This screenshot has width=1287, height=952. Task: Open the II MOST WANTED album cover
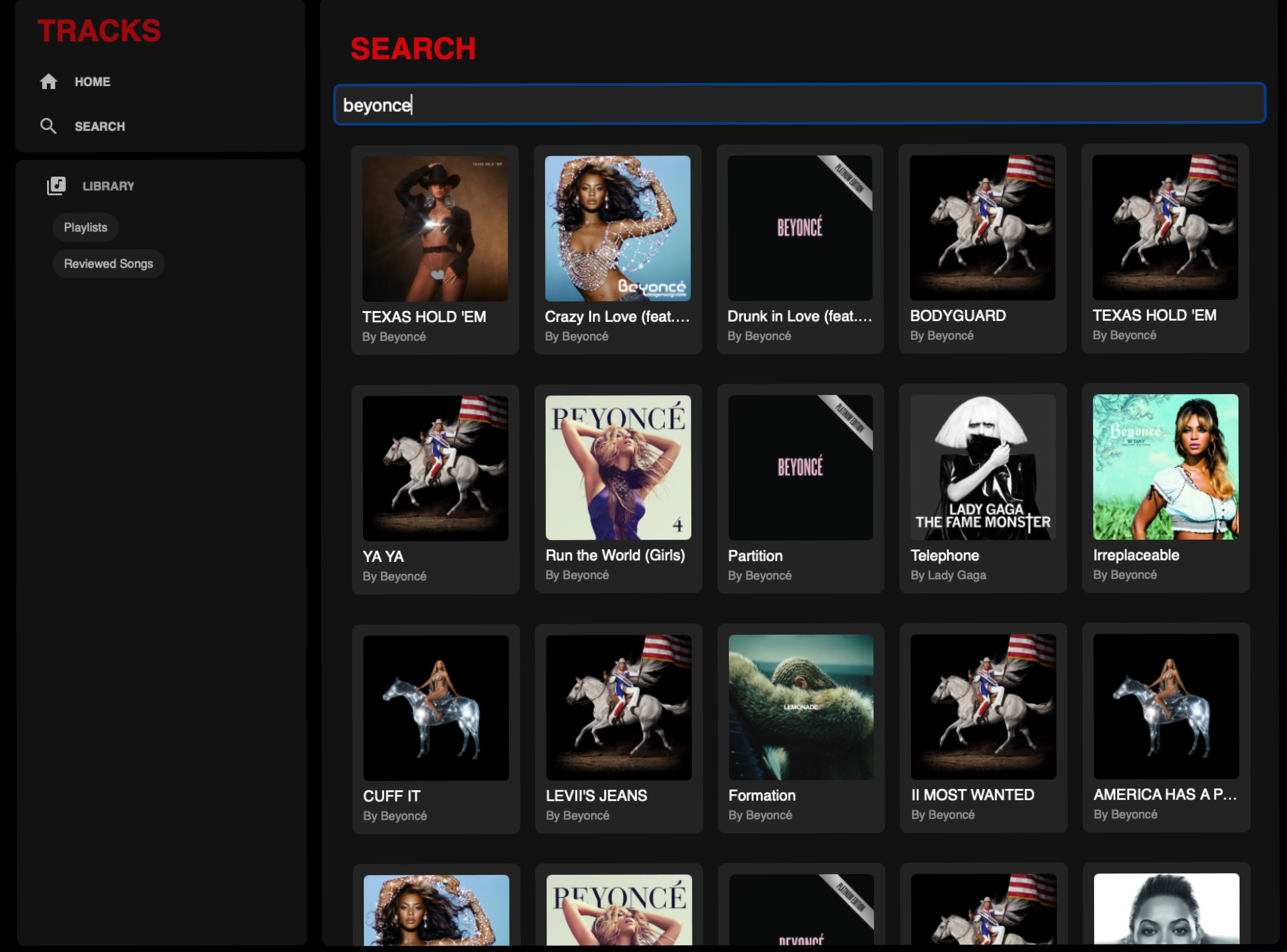[x=983, y=707]
